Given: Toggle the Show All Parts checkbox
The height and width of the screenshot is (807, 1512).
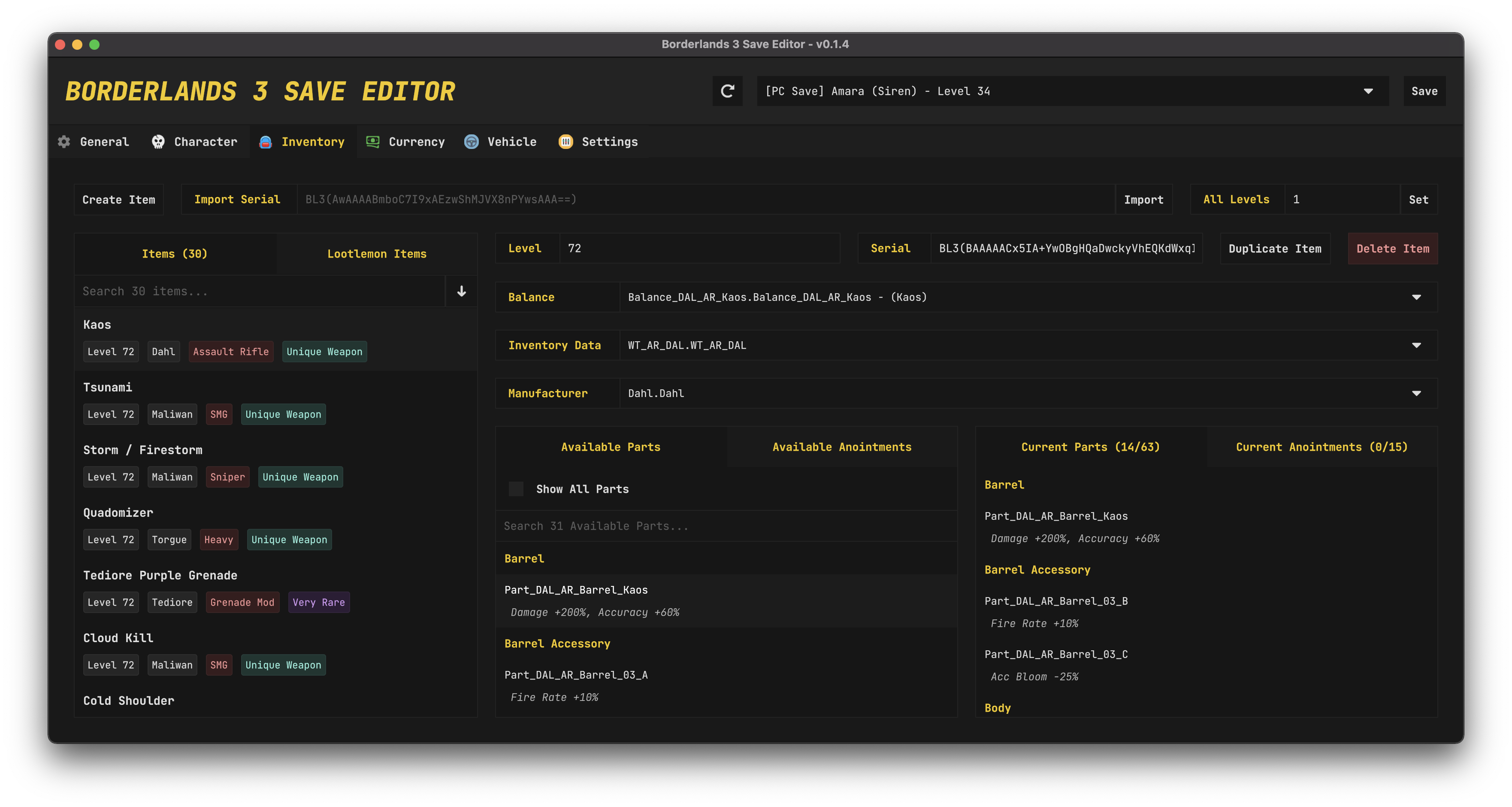Looking at the screenshot, I should [x=516, y=488].
